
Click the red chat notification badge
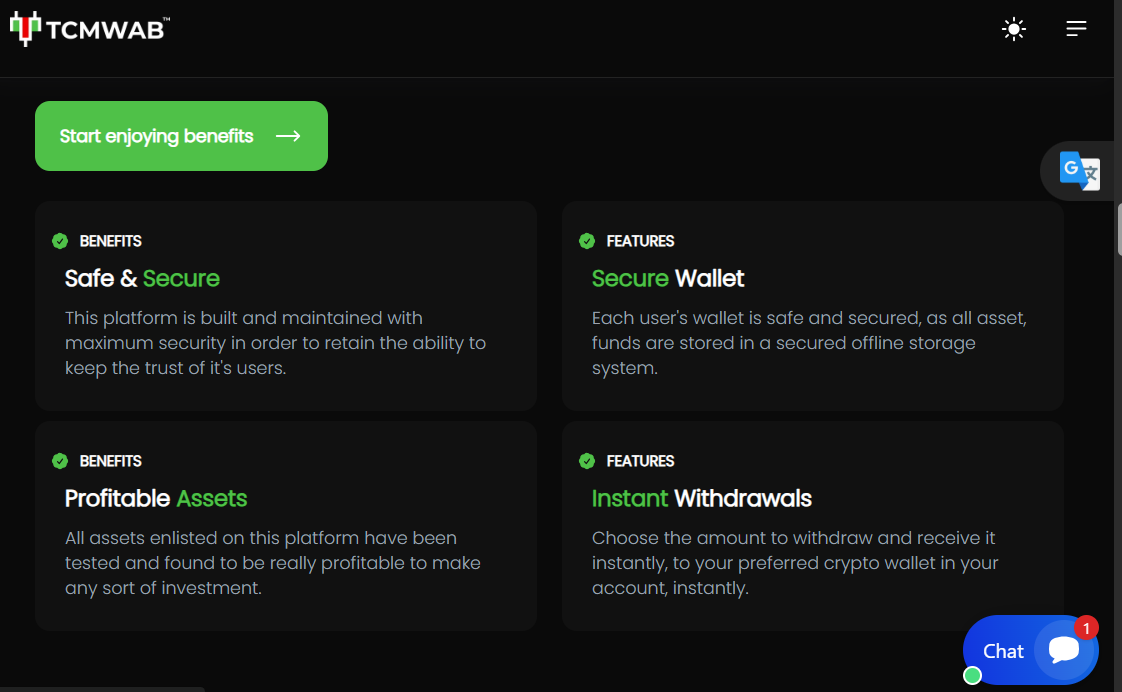[x=1086, y=628]
